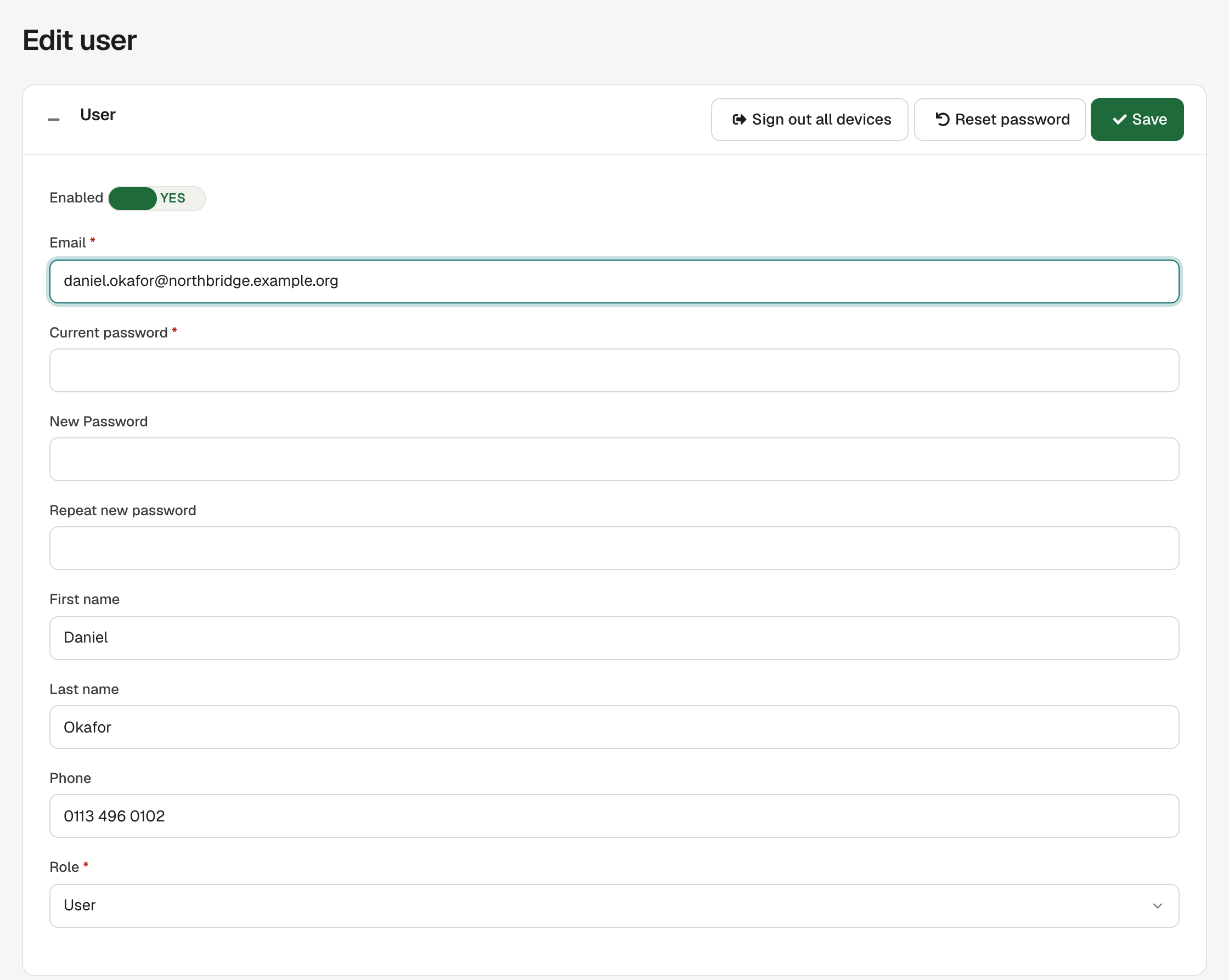The width and height of the screenshot is (1229, 980).
Task: Edit the First name field Daniel
Action: (614, 638)
